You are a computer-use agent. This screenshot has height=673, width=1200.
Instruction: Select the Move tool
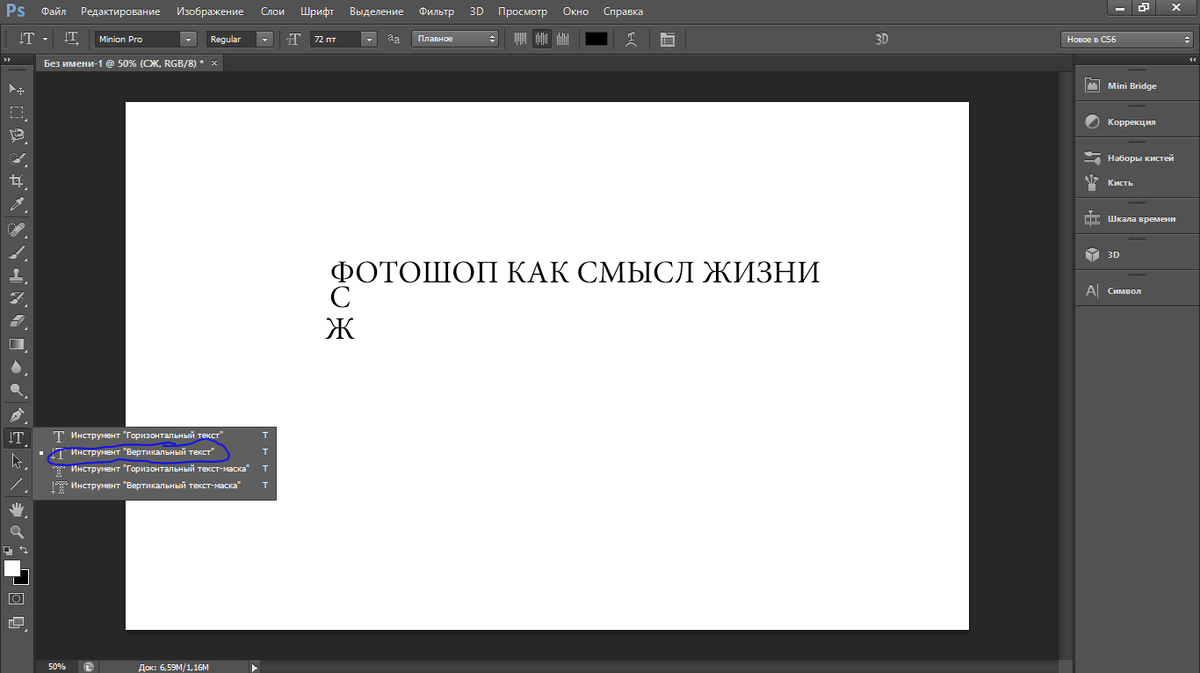[17, 90]
